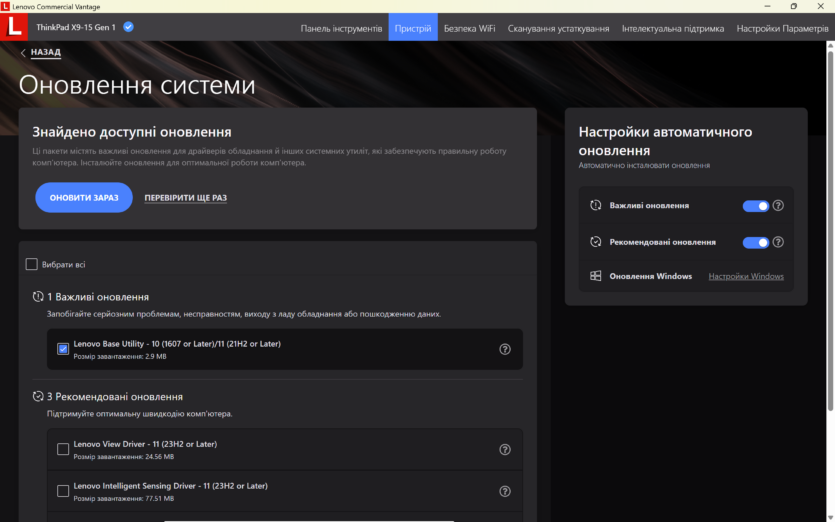Click the ОНОВИТИ ЗАРАЗ button
Image resolution: width=835 pixels, height=522 pixels.
(x=84, y=198)
